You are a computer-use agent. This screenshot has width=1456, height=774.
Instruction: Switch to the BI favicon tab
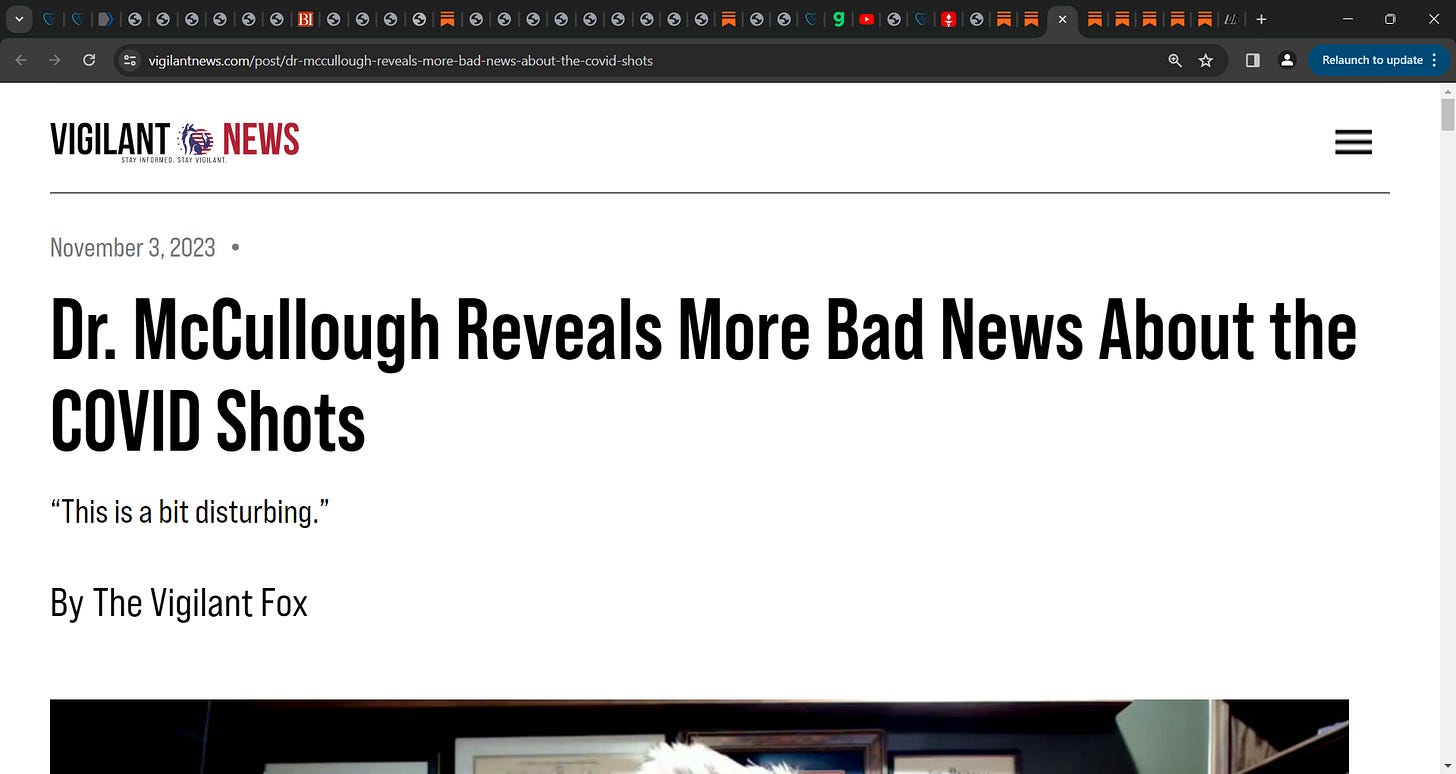(x=306, y=19)
